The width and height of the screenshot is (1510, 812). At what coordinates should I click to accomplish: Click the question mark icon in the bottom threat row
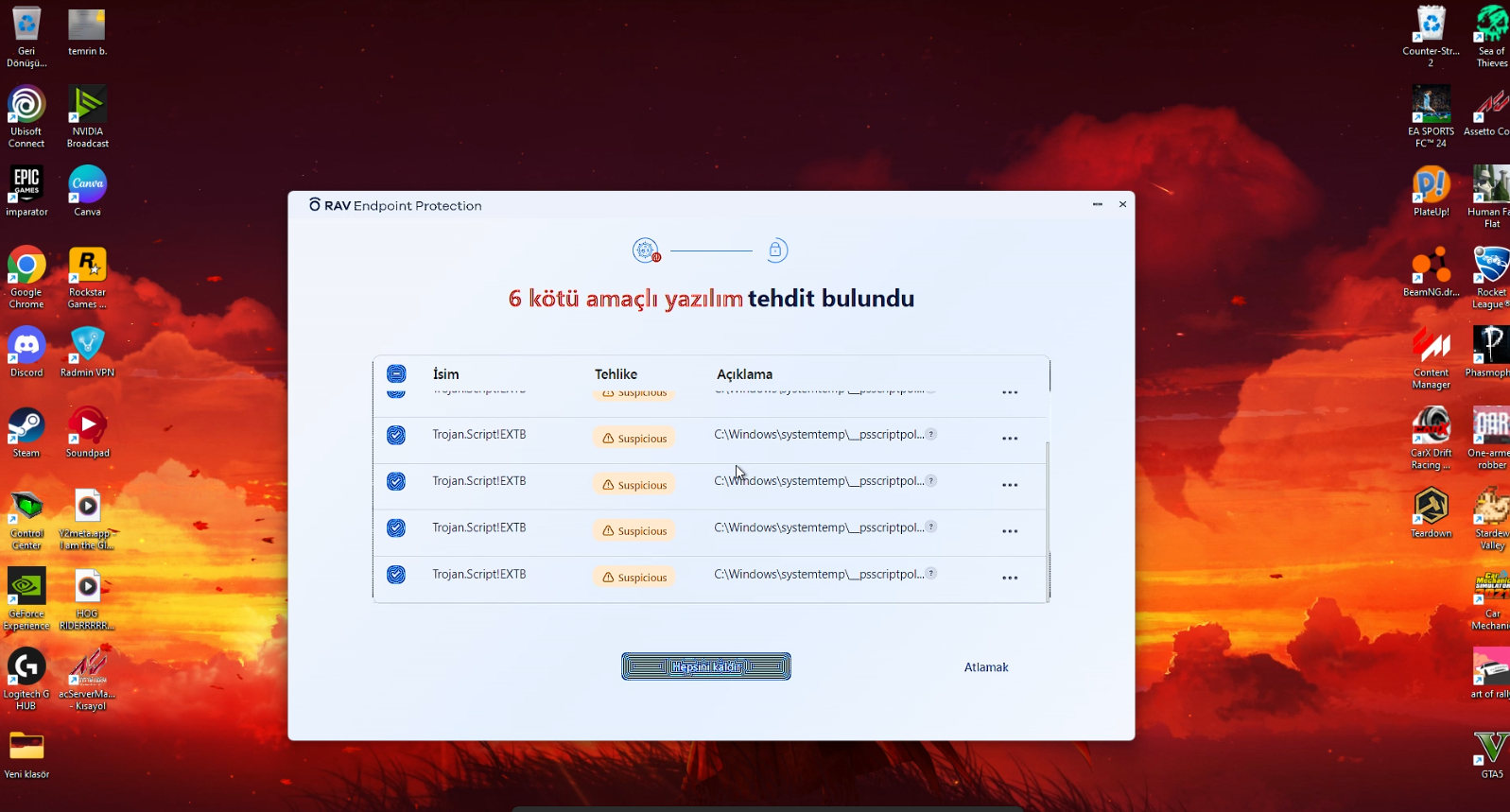931,573
